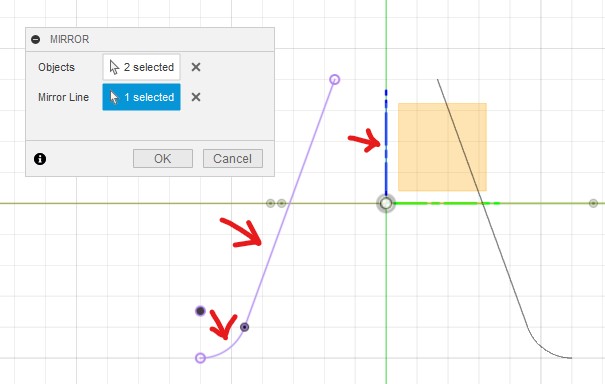The image size is (605, 384).
Task: Click the green horizontal axis segment
Action: pos(447,203)
